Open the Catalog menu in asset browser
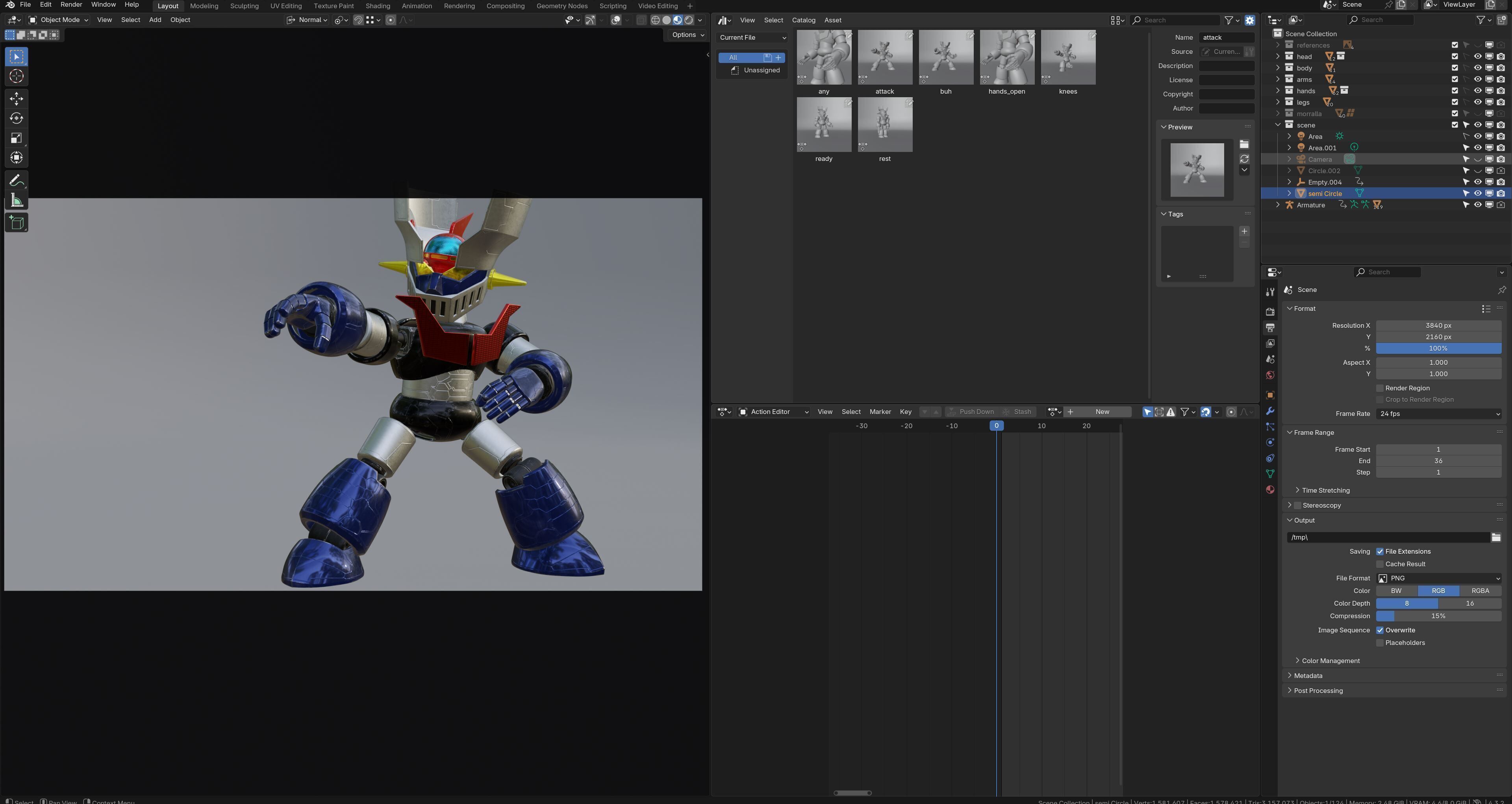 (804, 20)
